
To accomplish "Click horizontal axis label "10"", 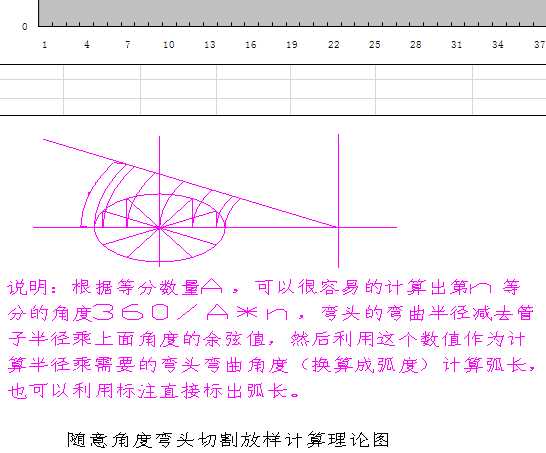I will click(169, 45).
